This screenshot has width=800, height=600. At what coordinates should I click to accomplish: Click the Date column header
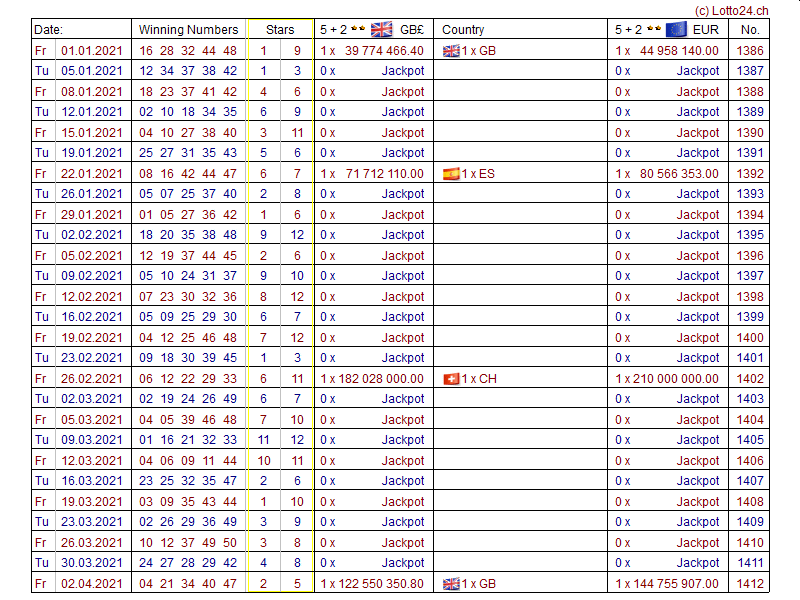click(x=49, y=30)
